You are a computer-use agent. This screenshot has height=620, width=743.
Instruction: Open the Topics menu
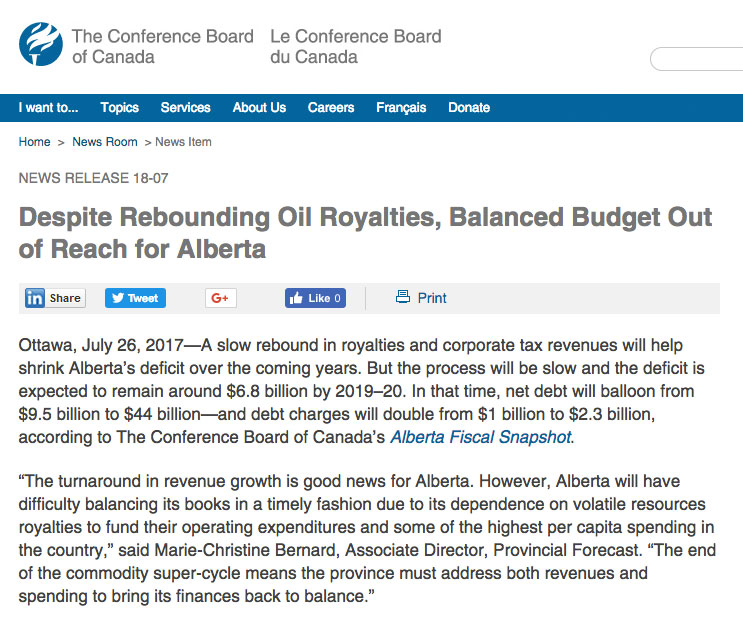(120, 108)
